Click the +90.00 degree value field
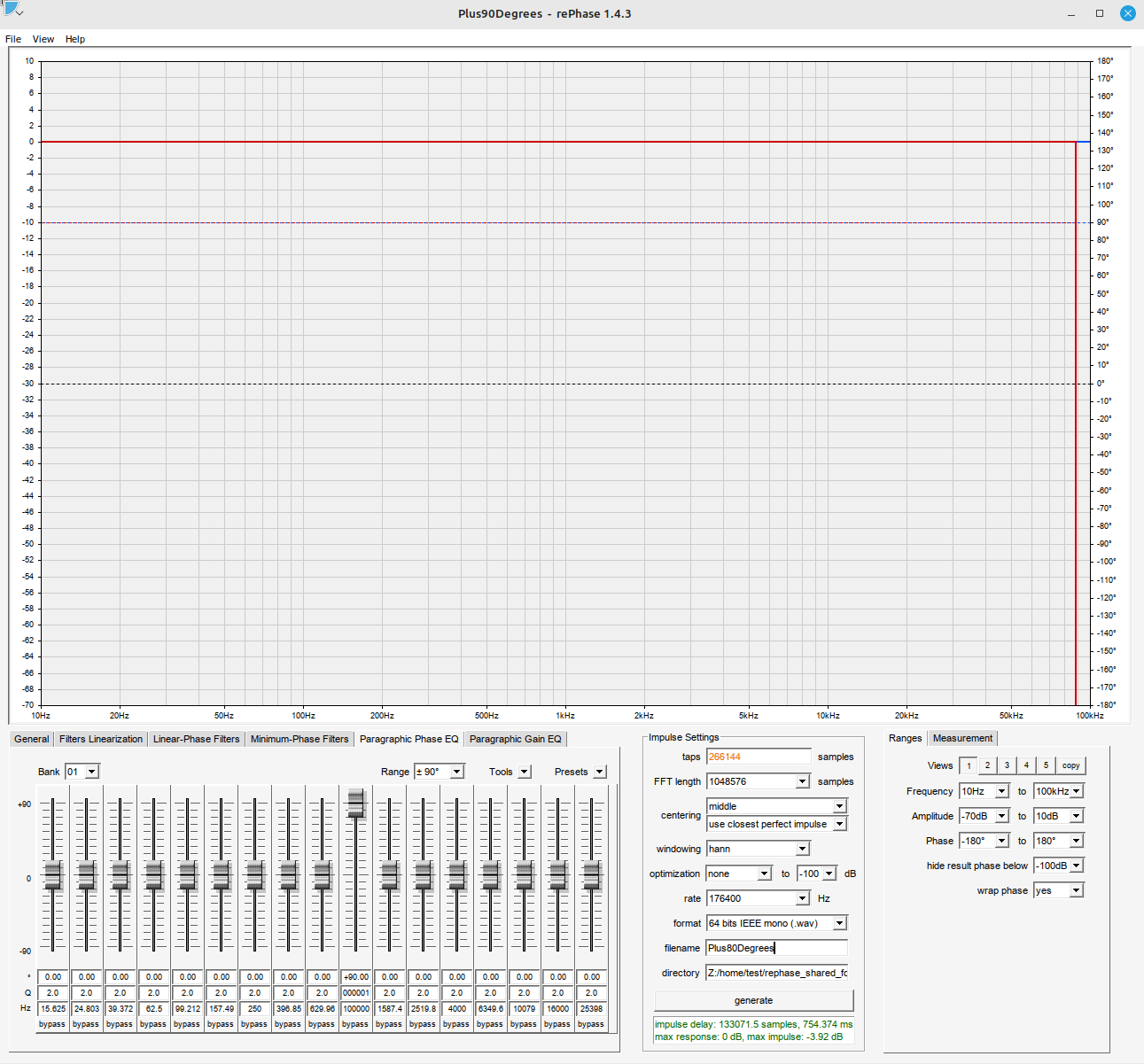 click(355, 977)
